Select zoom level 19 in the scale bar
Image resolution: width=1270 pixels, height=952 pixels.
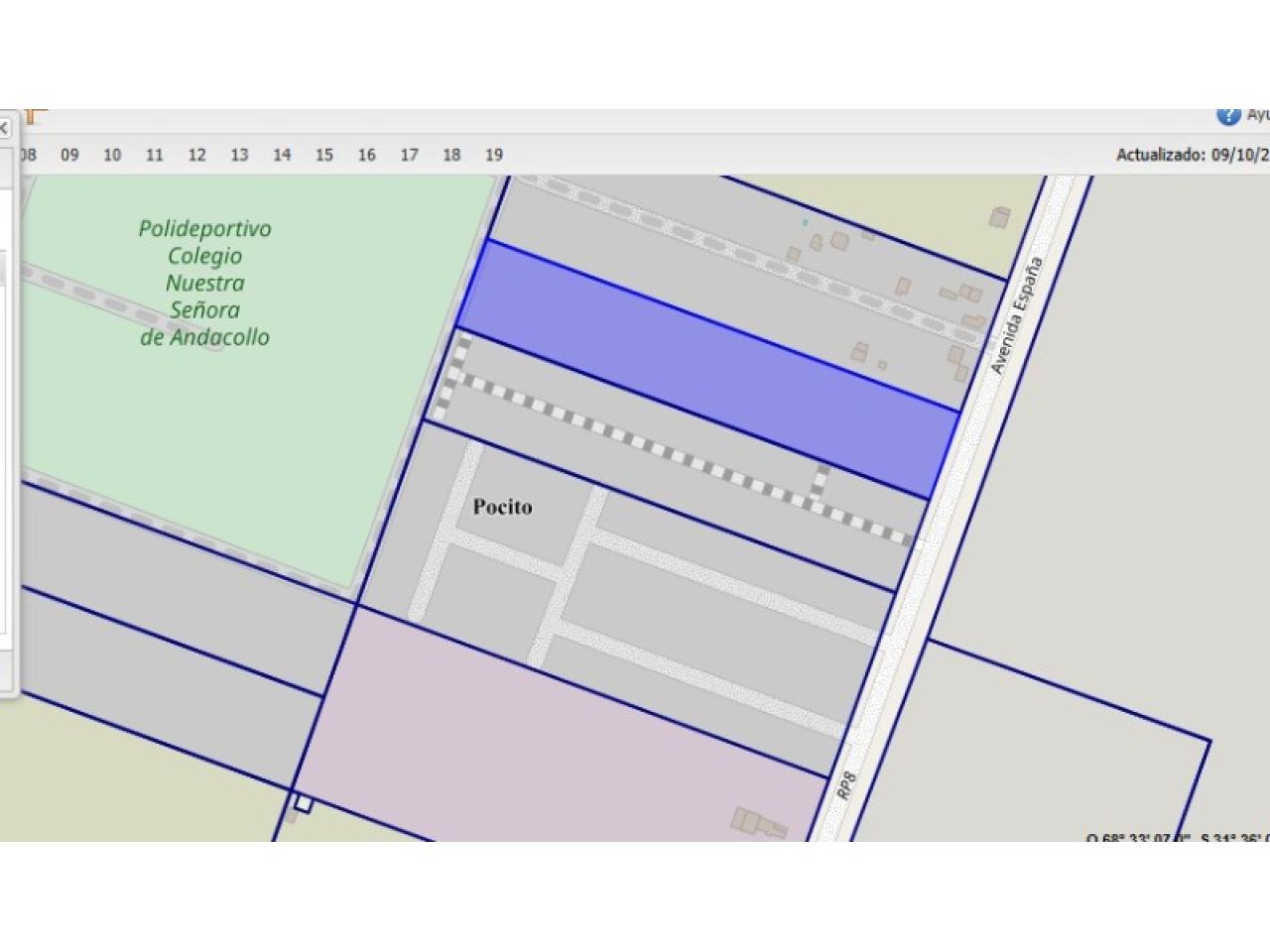[x=494, y=155]
